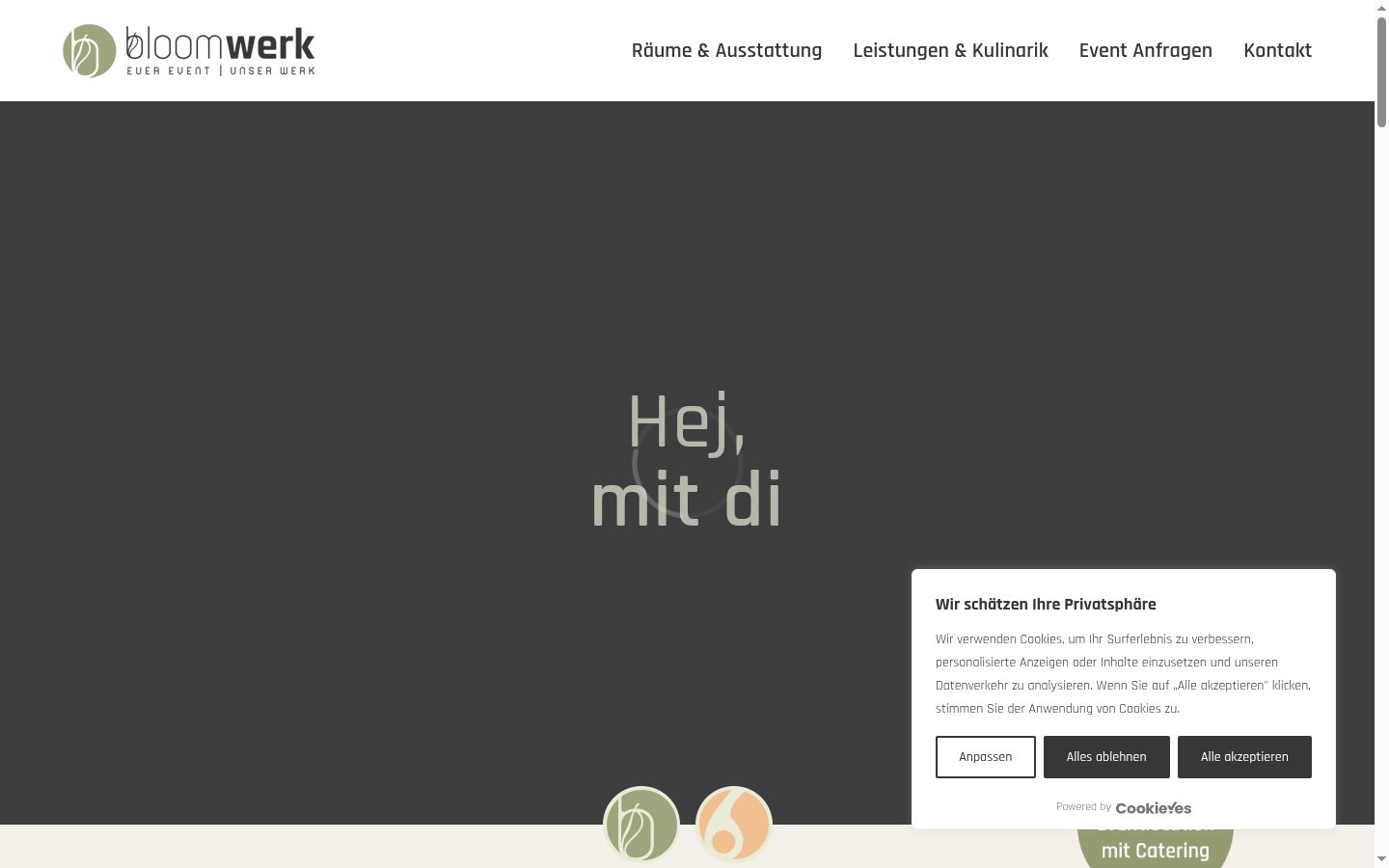Click the 'Hej, mit di' hero heading
Image resolution: width=1389 pixels, height=868 pixels.
click(x=686, y=461)
